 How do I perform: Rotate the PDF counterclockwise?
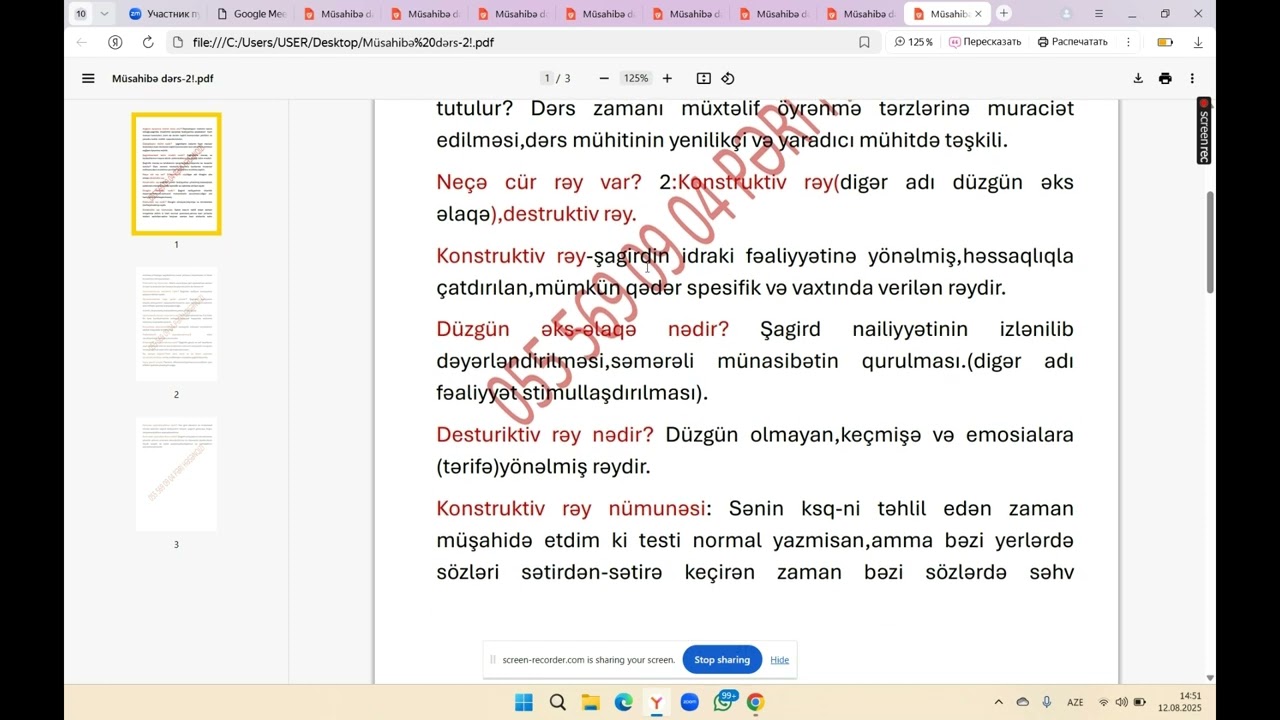click(x=728, y=78)
